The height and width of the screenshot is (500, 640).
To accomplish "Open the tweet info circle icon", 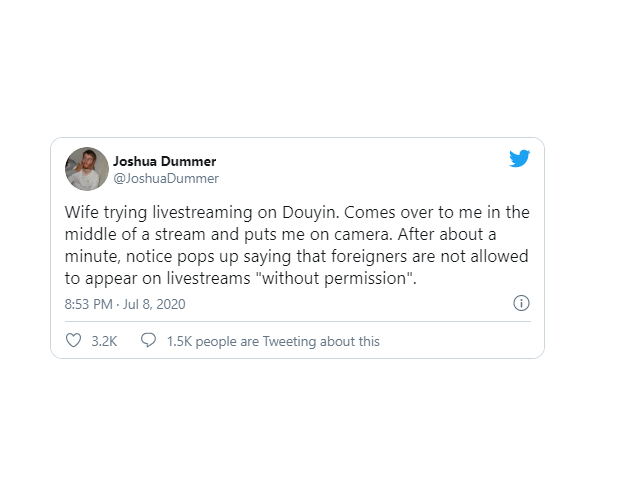I will point(520,303).
